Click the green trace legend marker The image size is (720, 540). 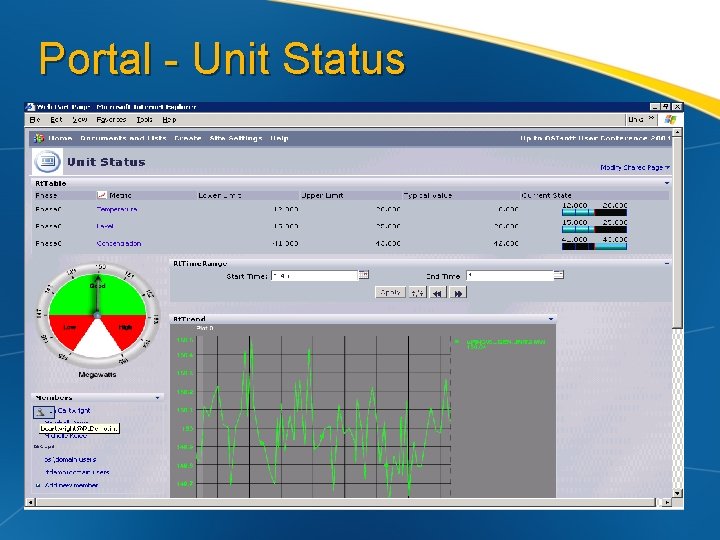click(x=456, y=342)
